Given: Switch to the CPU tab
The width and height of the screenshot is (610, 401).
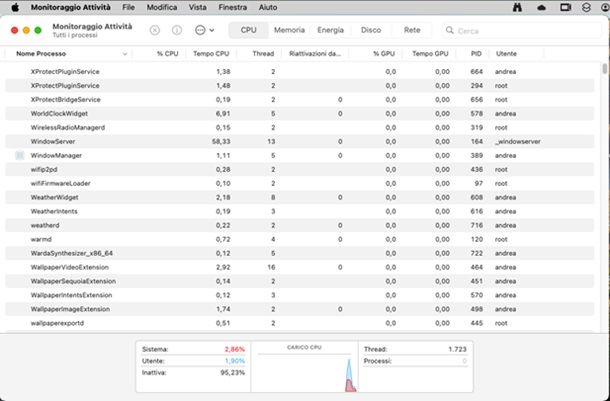Looking at the screenshot, I should pos(248,30).
